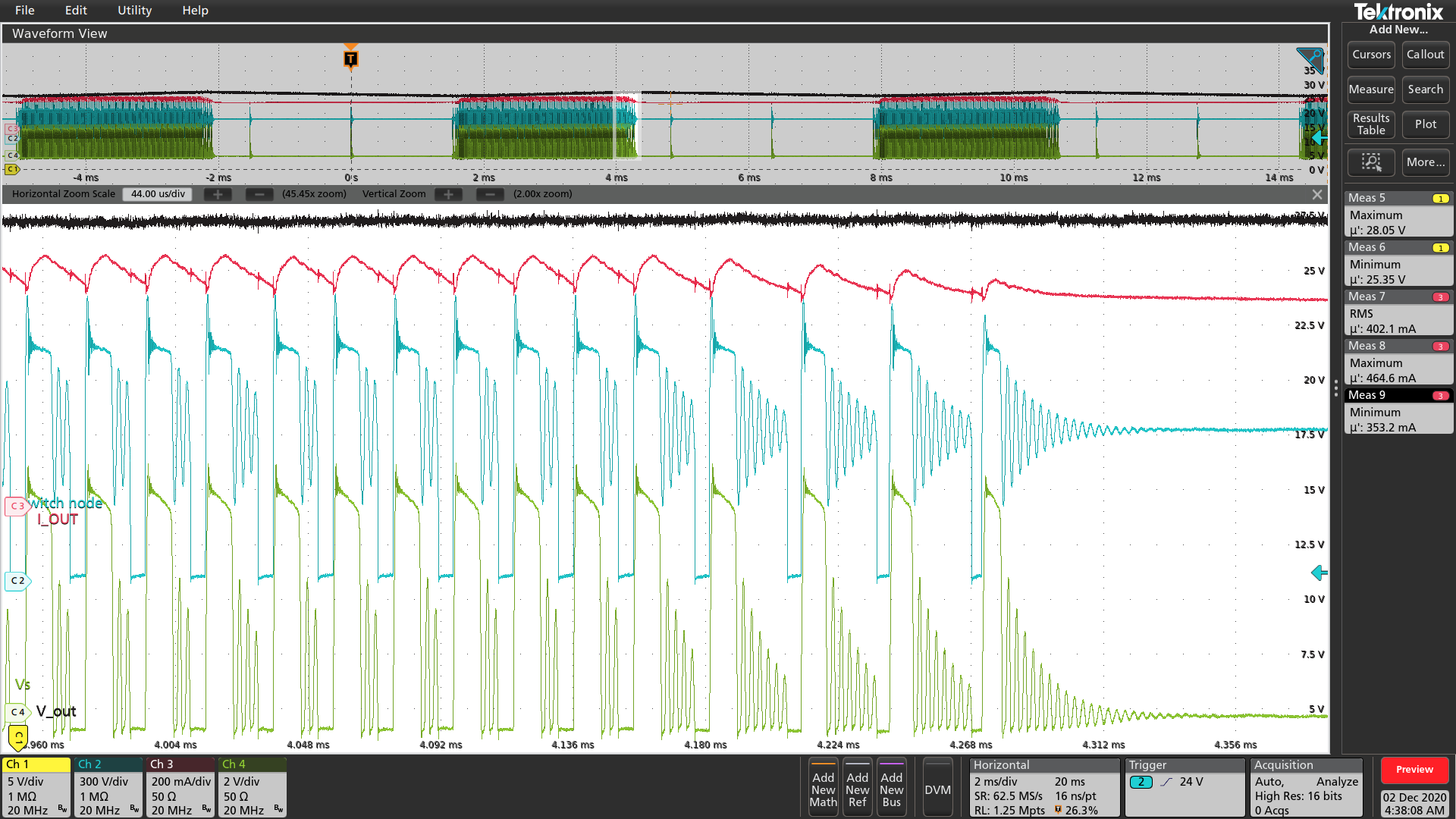Image resolution: width=1456 pixels, height=819 pixels.
Task: Expand the Meas 9 Minimum badge
Action: tap(1398, 412)
